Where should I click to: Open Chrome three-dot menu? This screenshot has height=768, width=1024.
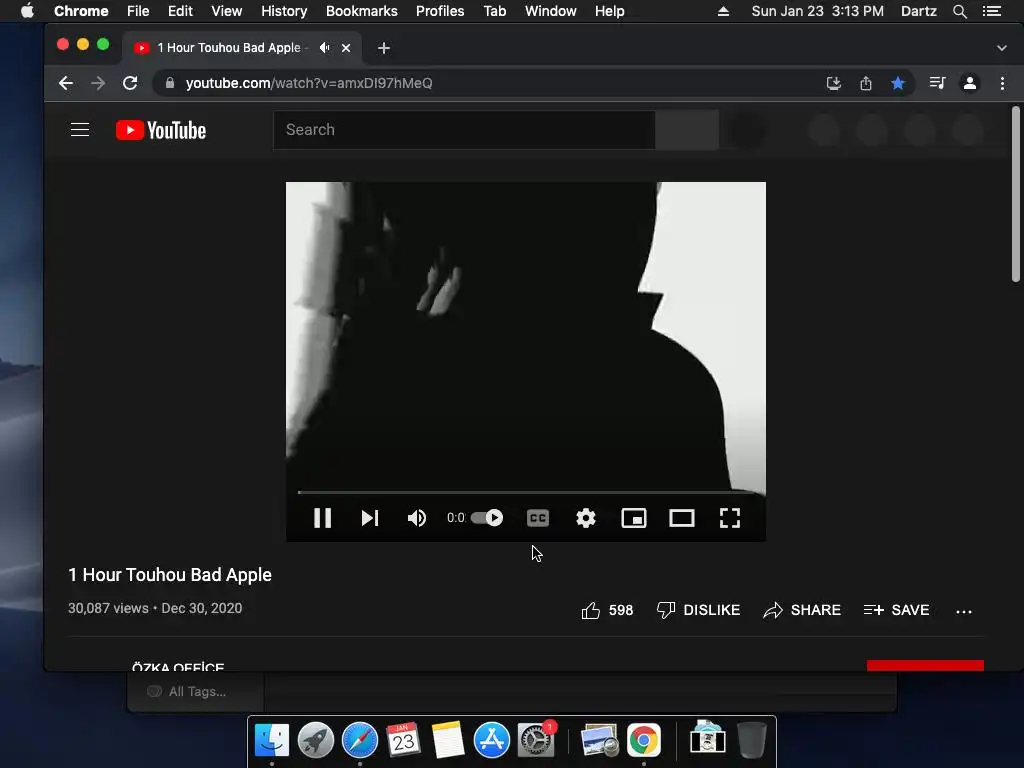point(1002,83)
